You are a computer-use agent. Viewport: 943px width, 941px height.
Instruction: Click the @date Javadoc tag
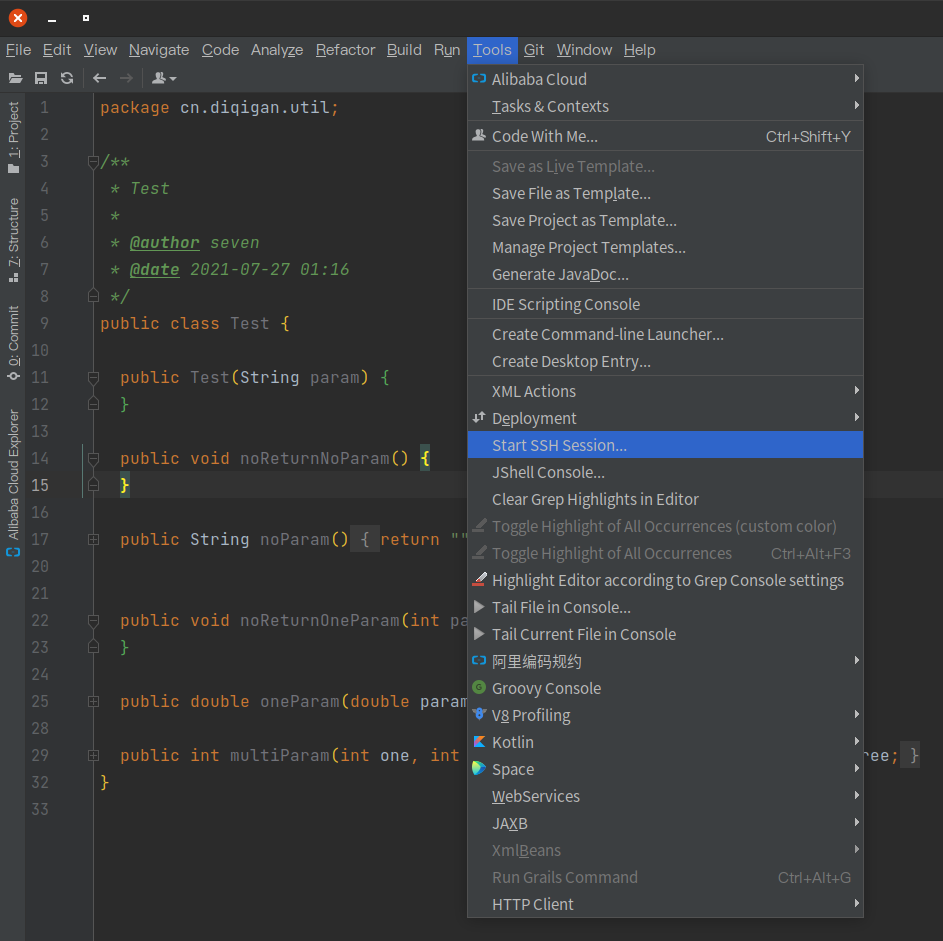154,270
